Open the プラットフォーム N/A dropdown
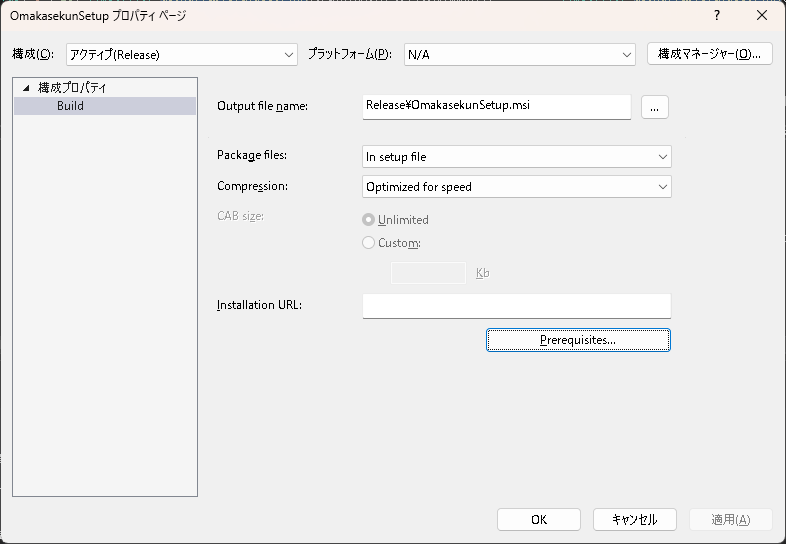This screenshot has height=544, width=786. tap(519, 54)
